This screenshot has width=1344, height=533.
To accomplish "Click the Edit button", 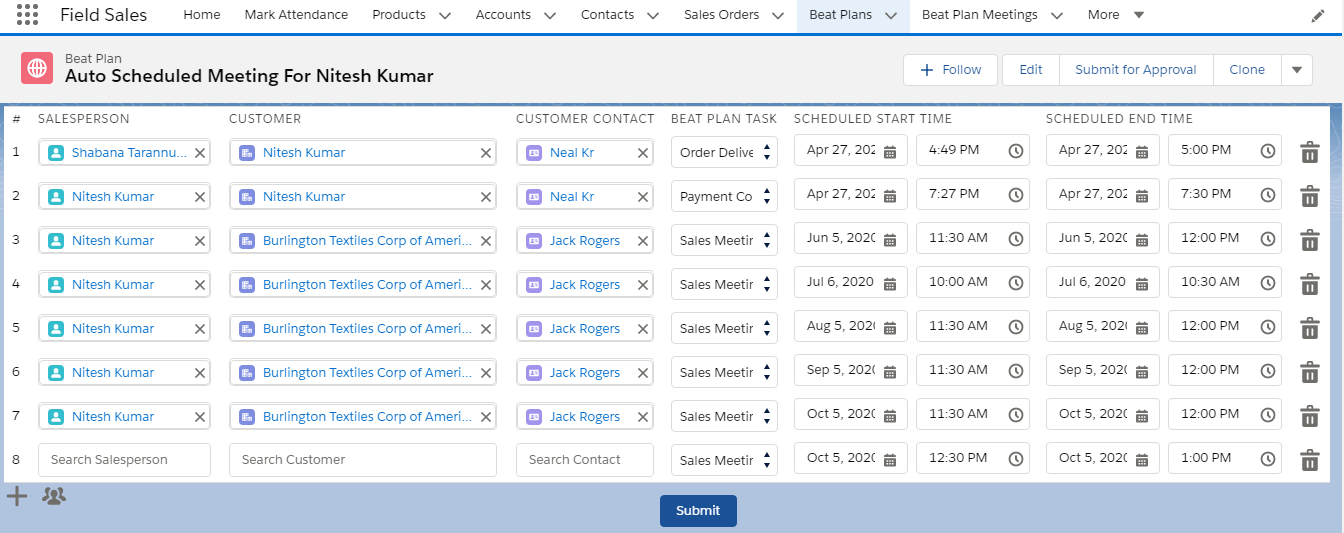I will (1031, 70).
